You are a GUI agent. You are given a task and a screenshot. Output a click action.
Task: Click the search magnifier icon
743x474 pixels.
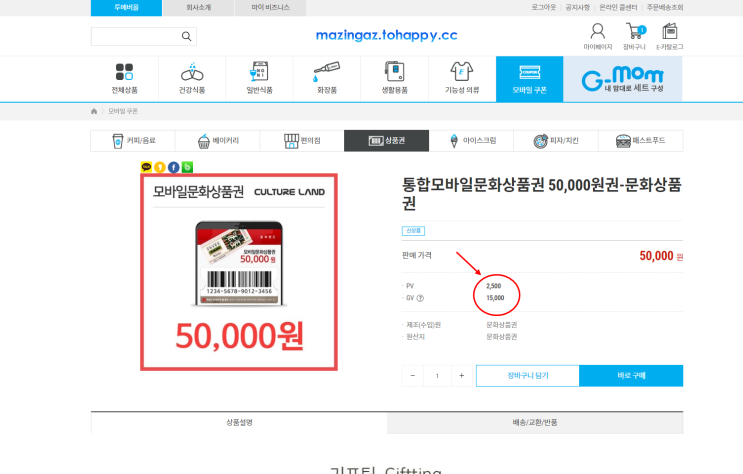click(x=186, y=36)
